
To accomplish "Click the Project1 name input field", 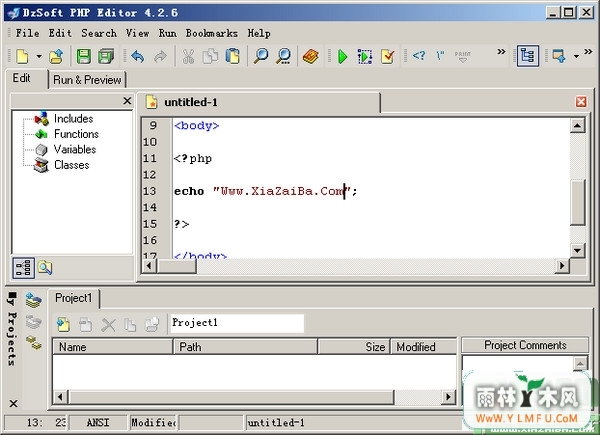I will [x=237, y=323].
